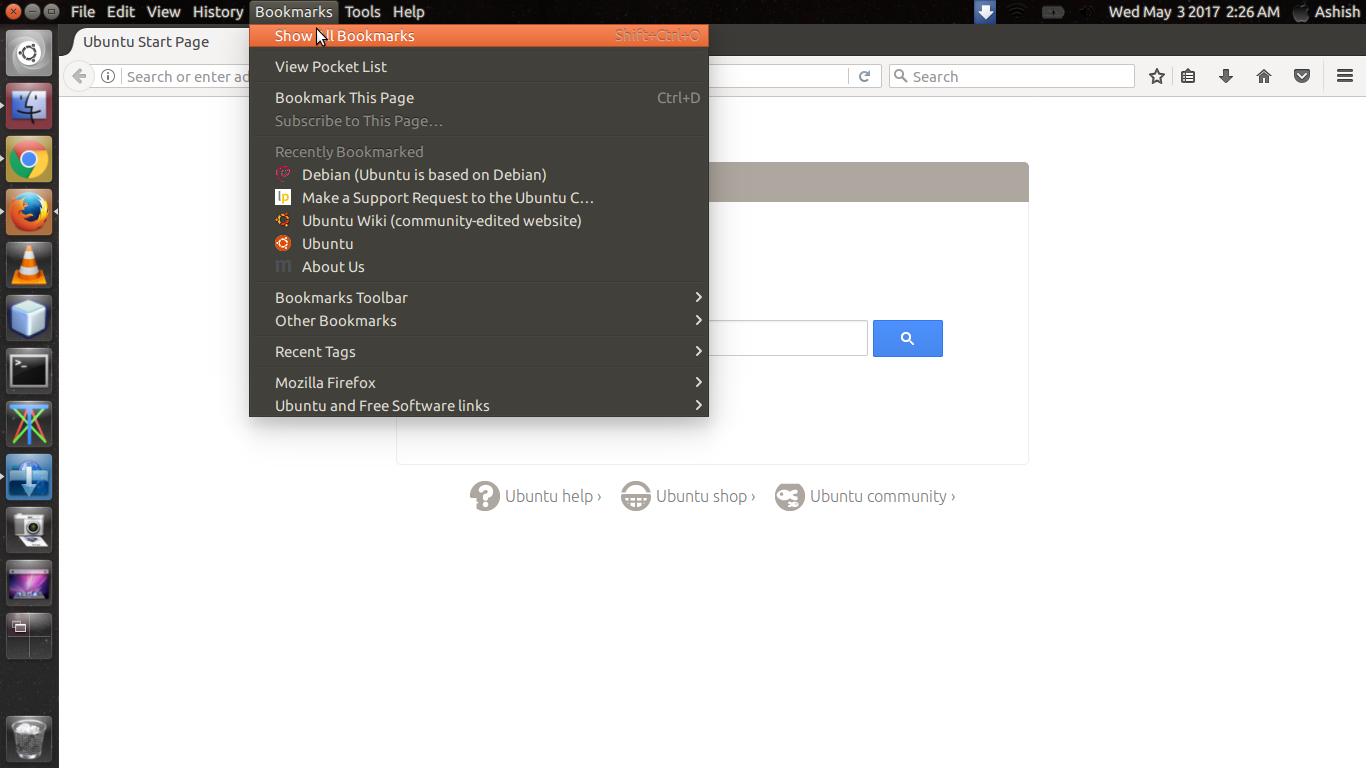1366x768 pixels.
Task: Open Ubuntu Wiki bookmark
Action: (x=479, y=221)
